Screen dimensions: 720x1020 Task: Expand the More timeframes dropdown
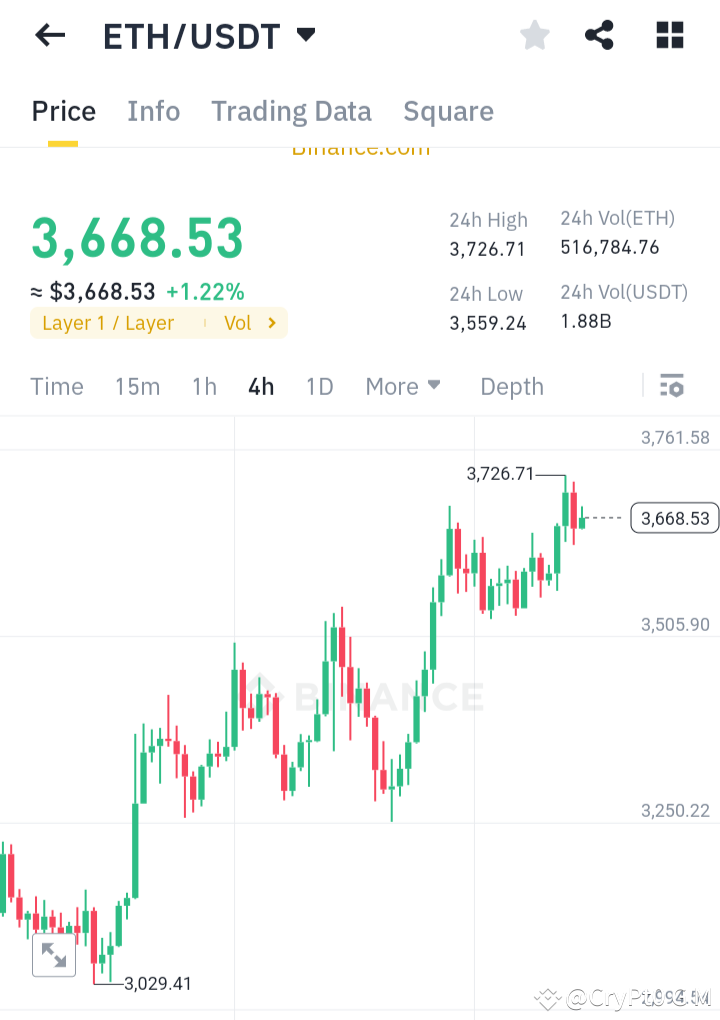coord(403,386)
